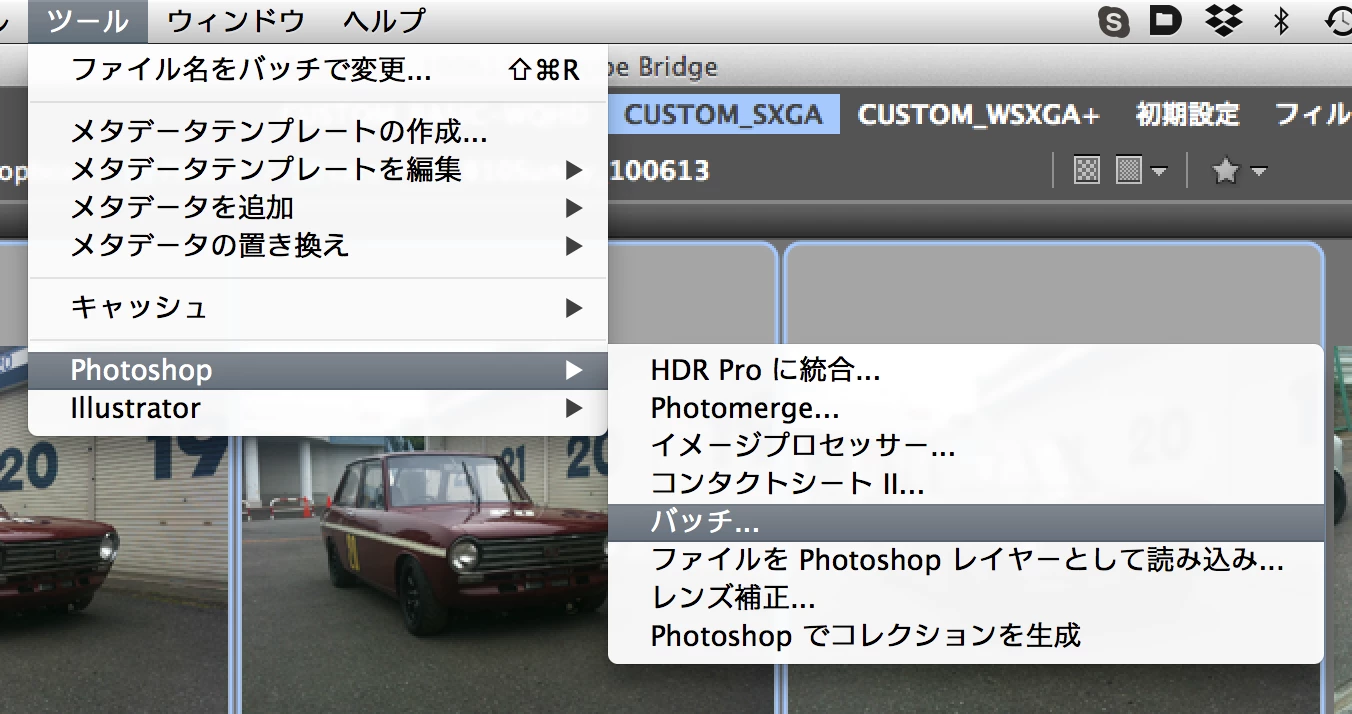The width and height of the screenshot is (1352, 714).
Task: Open thumbnail quality options dropdown
Action: point(1141,172)
